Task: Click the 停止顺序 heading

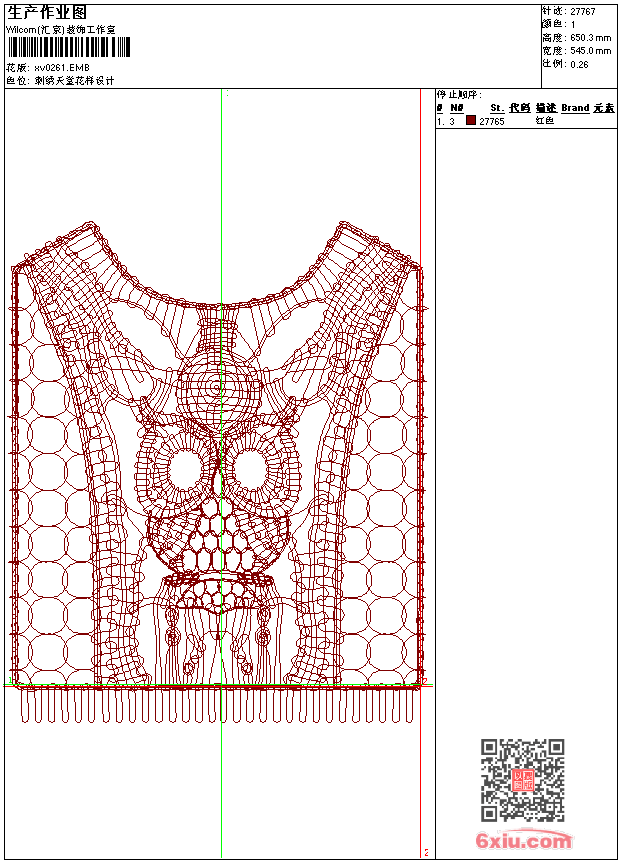Action: [x=459, y=95]
